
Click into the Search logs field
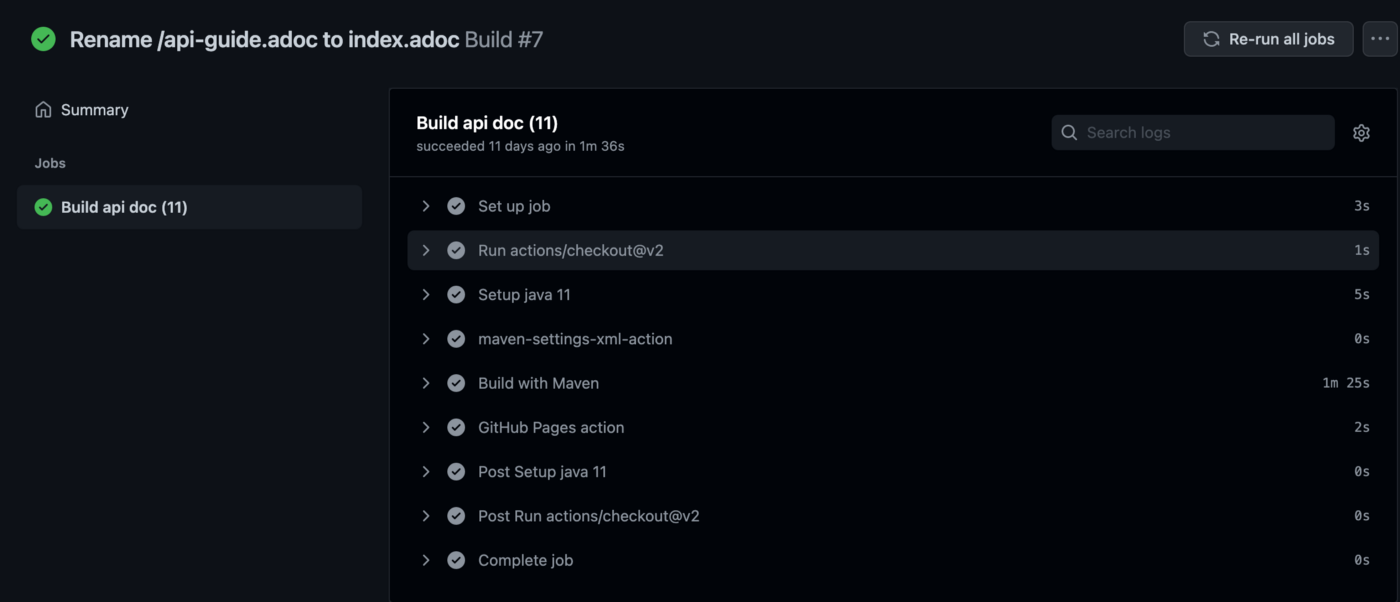tap(1205, 133)
